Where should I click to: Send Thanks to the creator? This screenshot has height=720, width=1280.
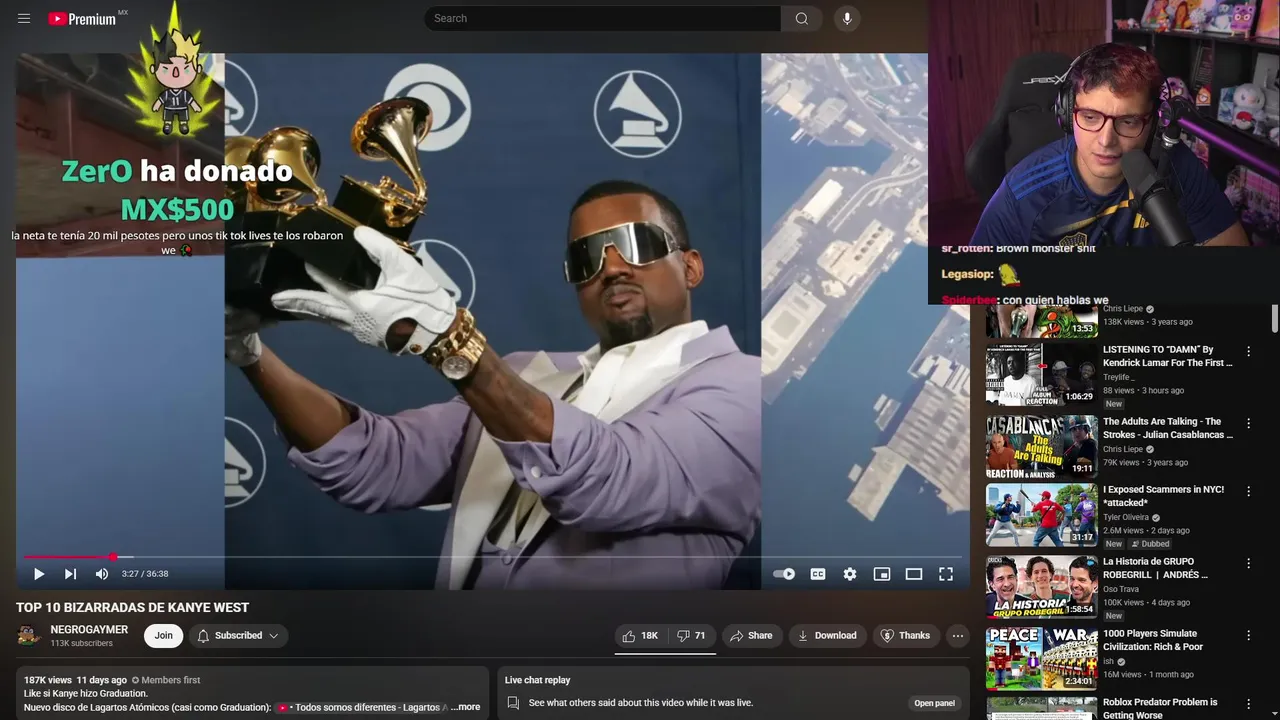click(905, 635)
